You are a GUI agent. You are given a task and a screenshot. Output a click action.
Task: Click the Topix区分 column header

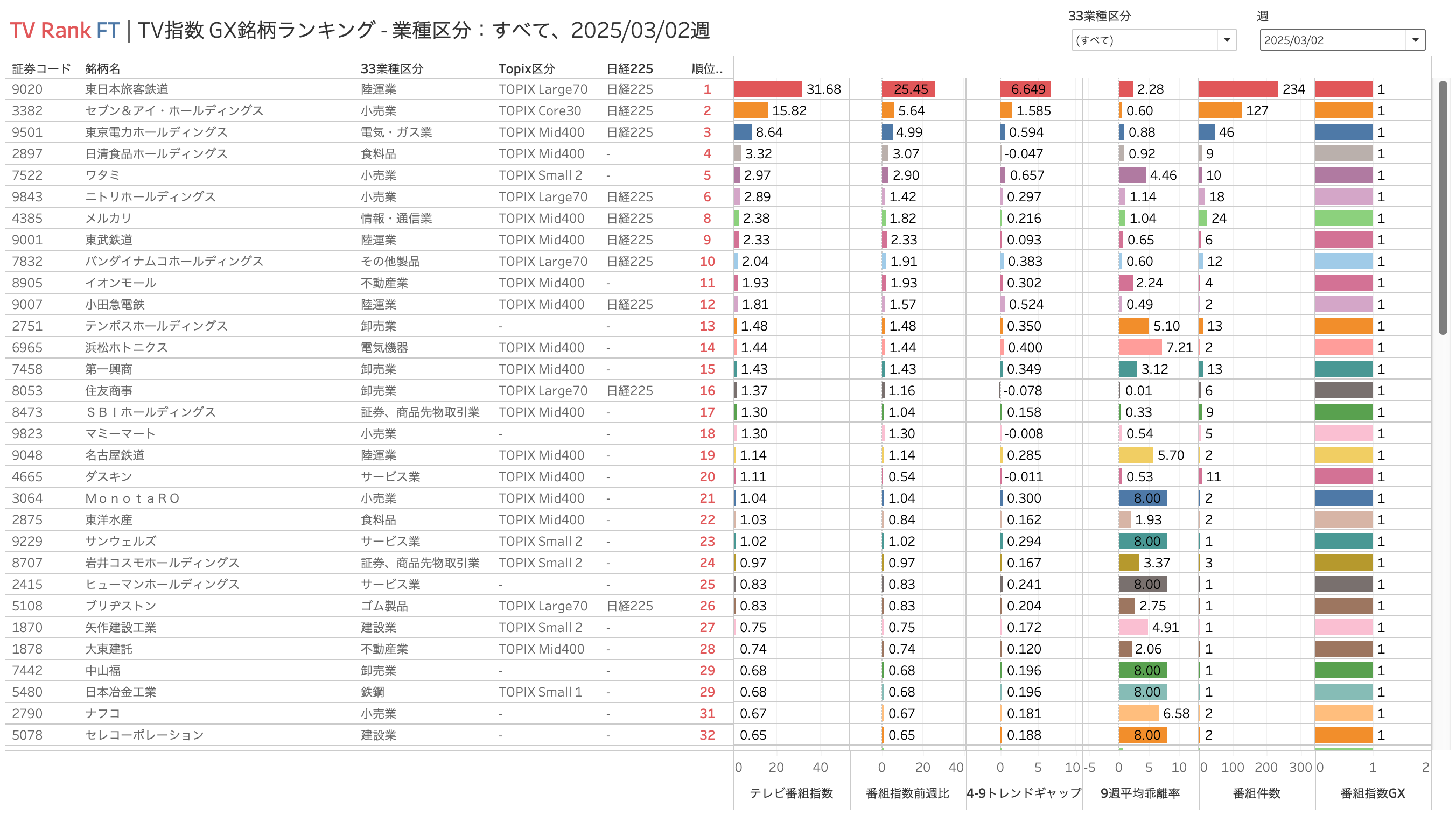526,69
